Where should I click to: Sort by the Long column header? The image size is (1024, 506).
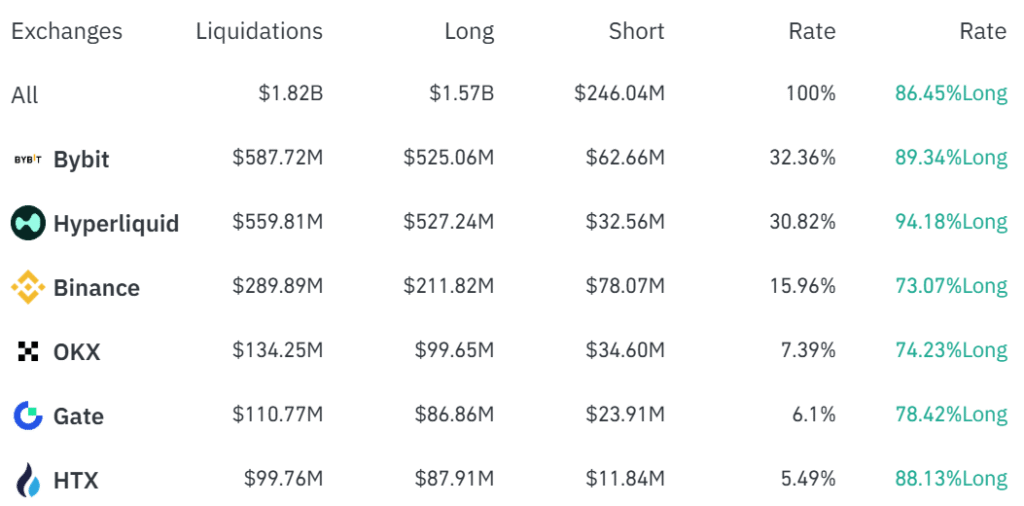coord(469,31)
